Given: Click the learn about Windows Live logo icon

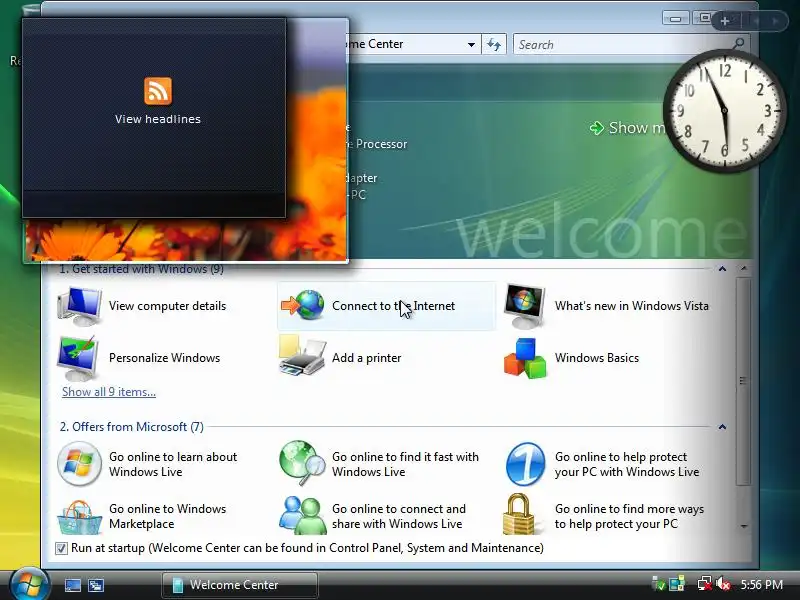Looking at the screenshot, I should [x=79, y=464].
